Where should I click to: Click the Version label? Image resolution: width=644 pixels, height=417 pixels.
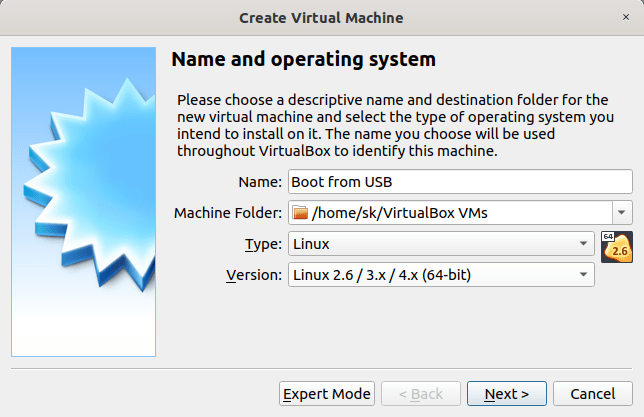coord(254,275)
